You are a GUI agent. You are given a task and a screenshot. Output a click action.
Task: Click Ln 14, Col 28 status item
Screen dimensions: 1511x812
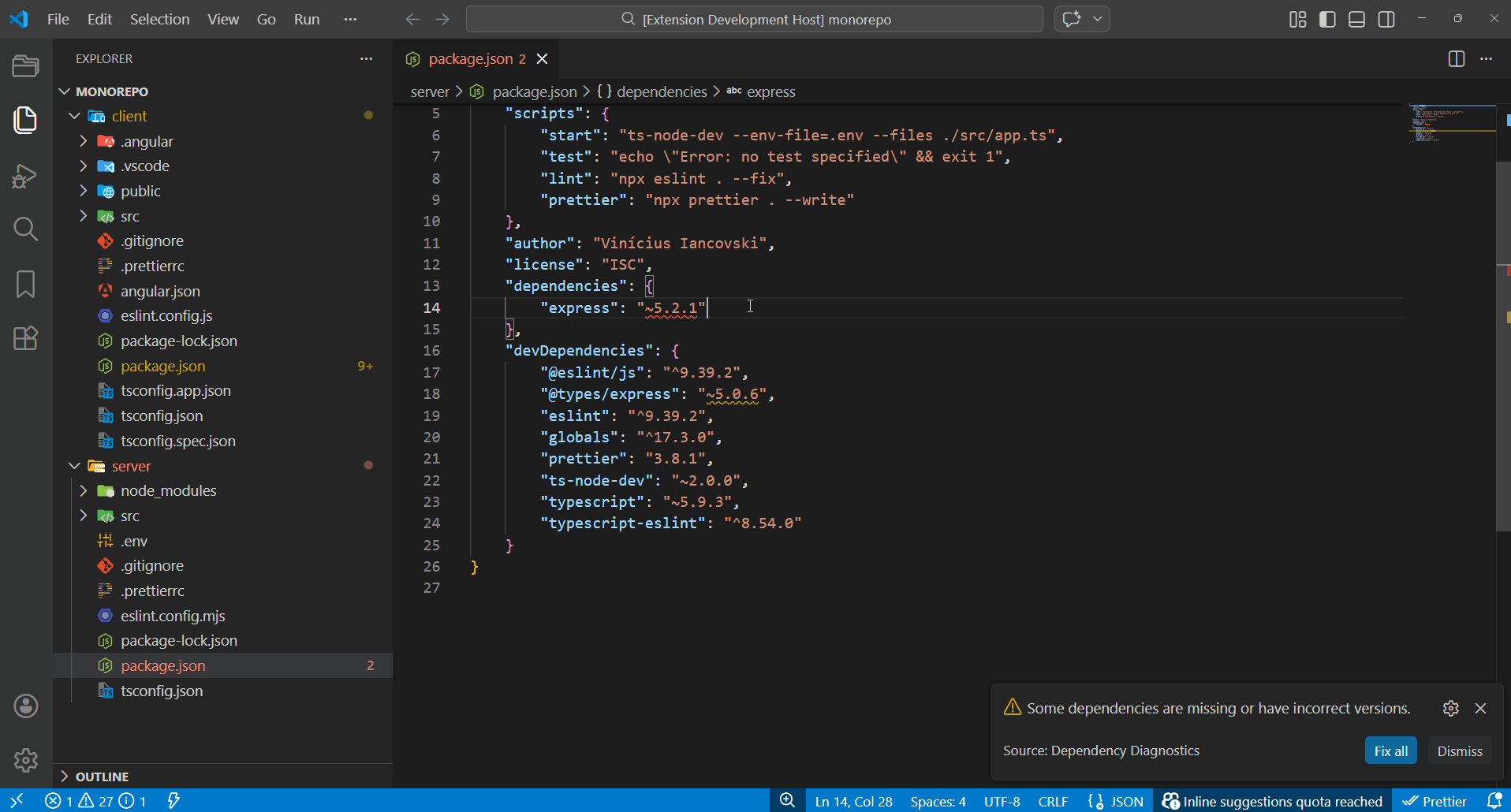click(853, 801)
